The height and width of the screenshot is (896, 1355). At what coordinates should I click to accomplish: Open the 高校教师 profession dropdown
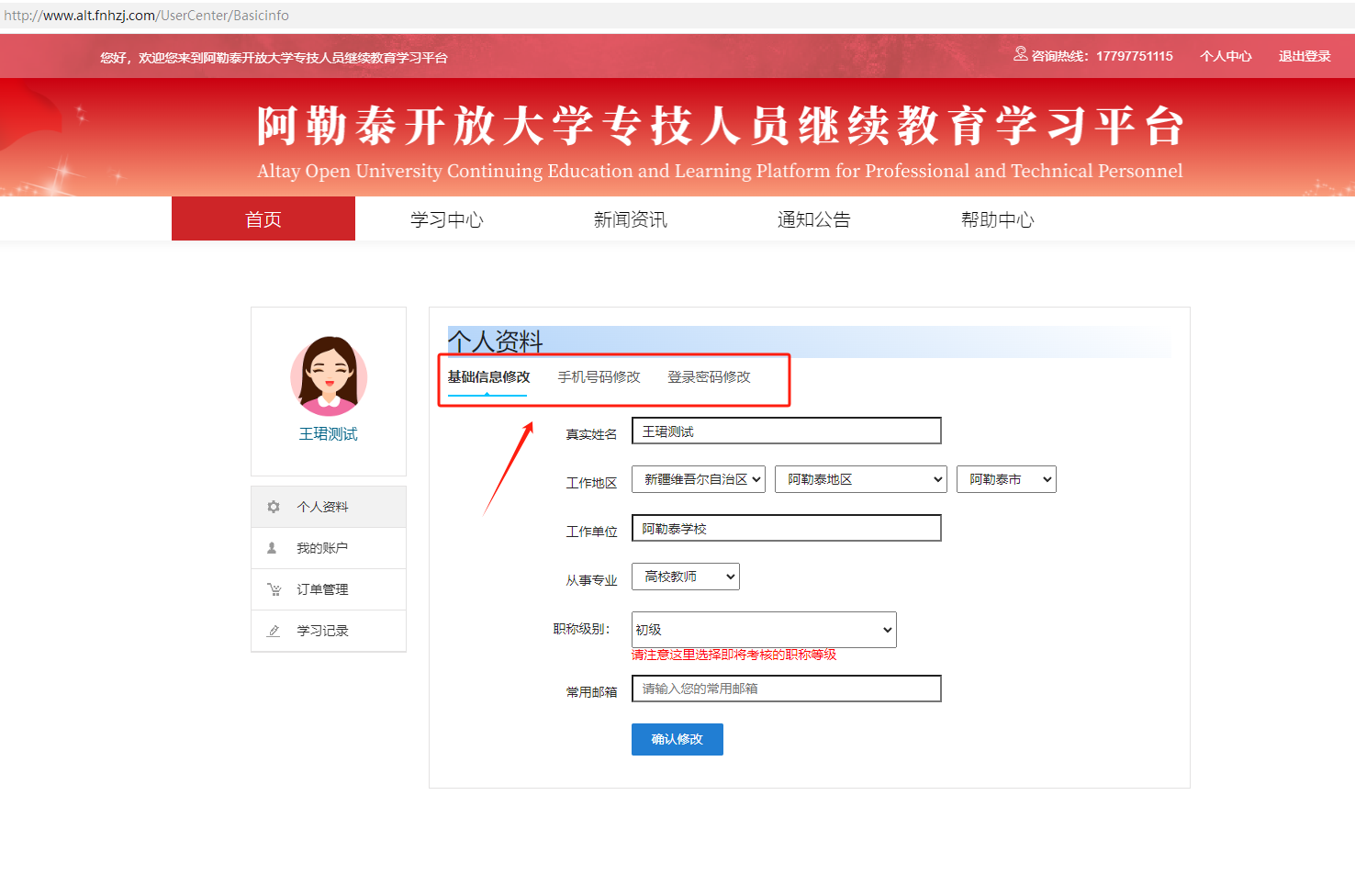point(686,577)
